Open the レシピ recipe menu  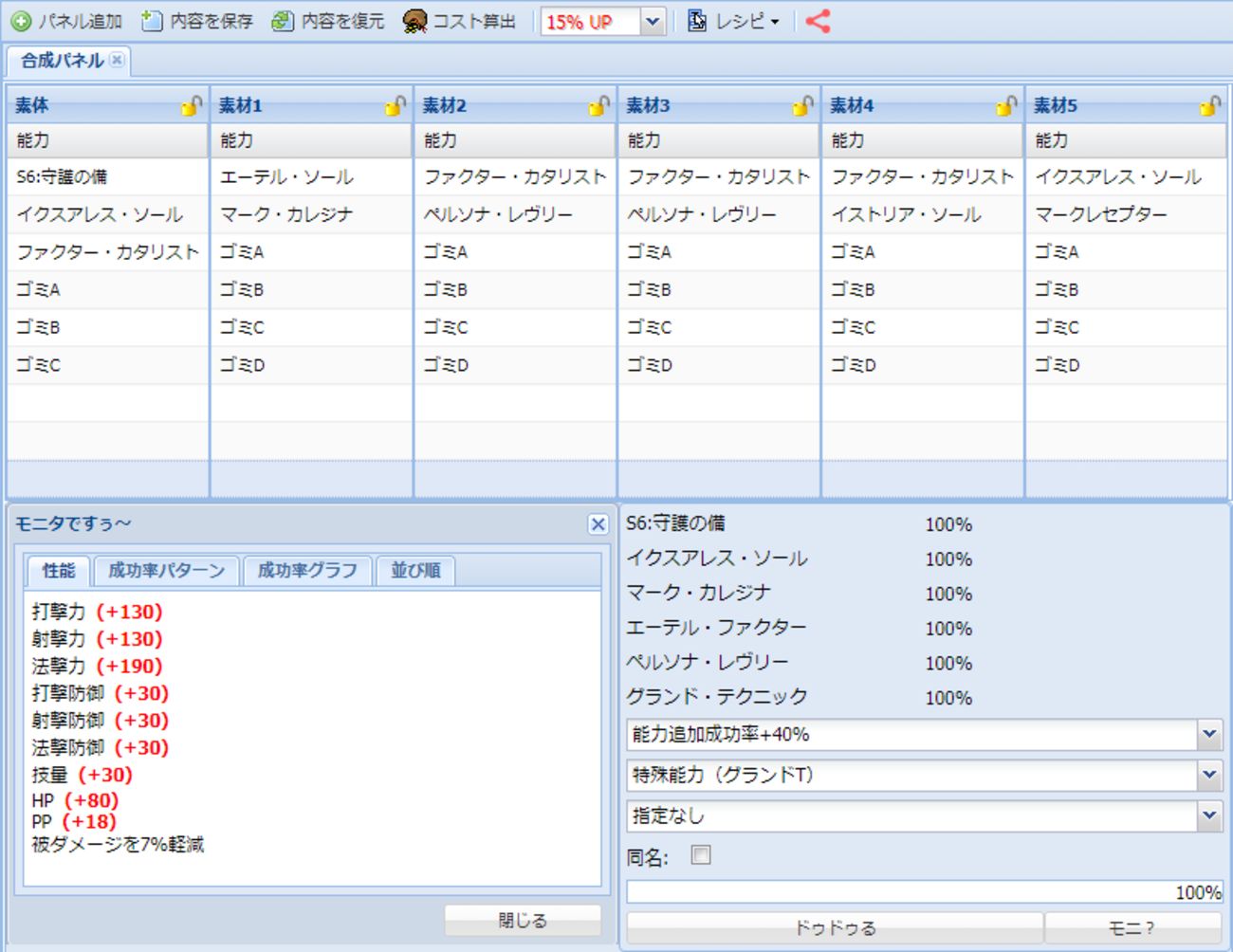pos(734,21)
